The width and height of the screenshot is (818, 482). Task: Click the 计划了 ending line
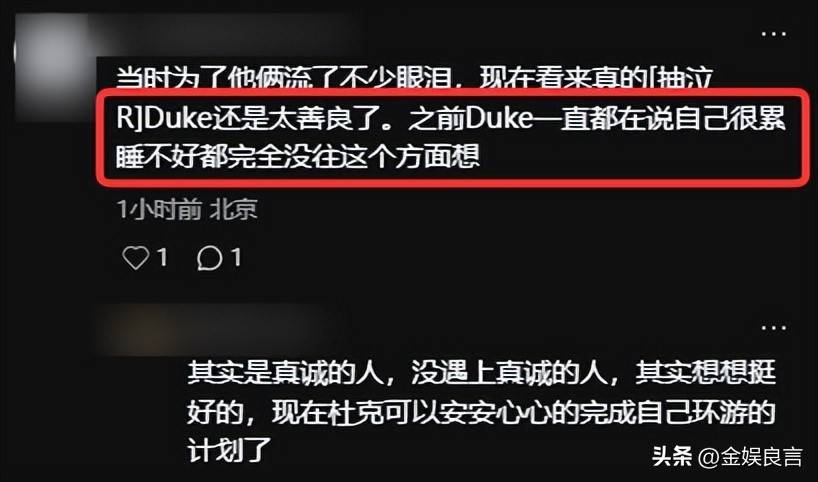coord(230,449)
